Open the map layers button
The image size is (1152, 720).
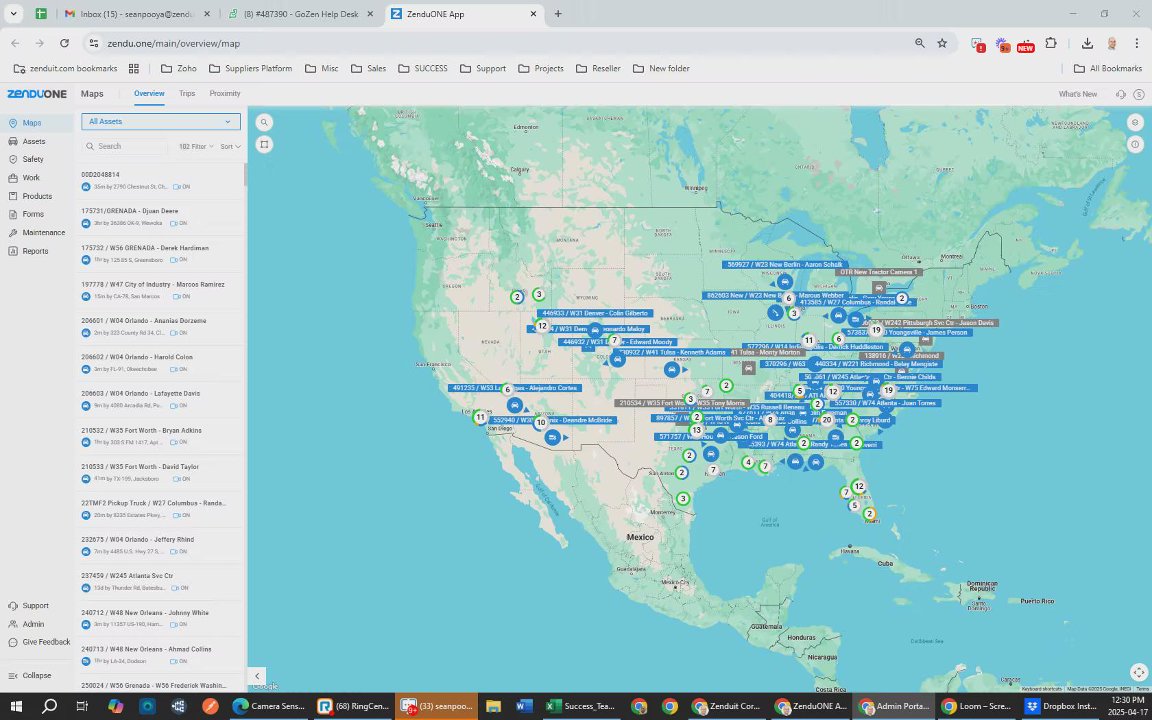coord(1136,123)
